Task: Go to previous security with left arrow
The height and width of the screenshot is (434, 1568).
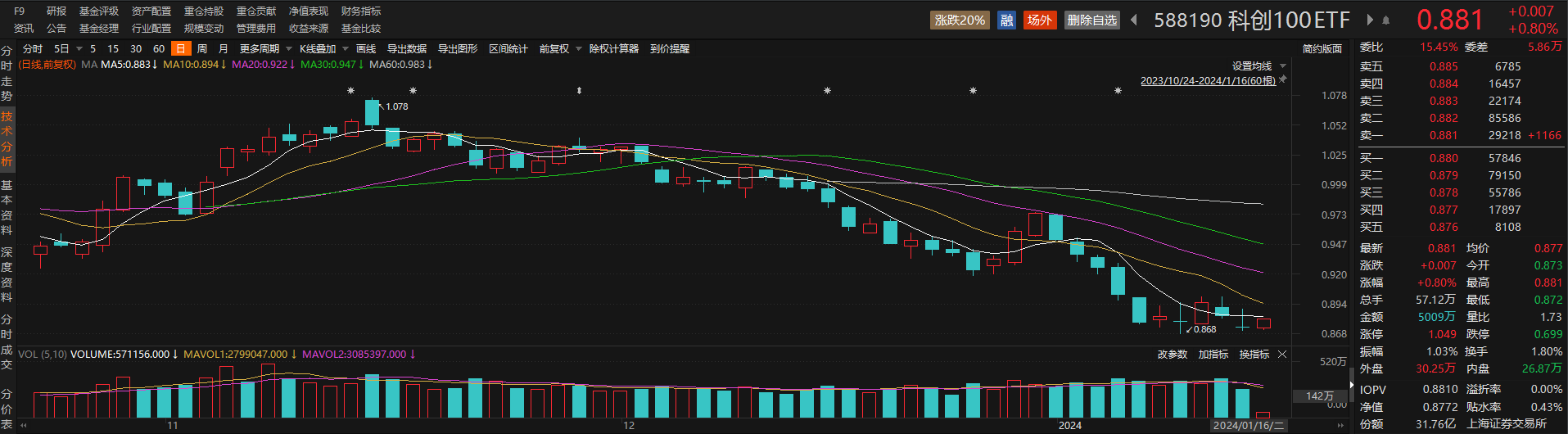Action: click(x=1134, y=20)
